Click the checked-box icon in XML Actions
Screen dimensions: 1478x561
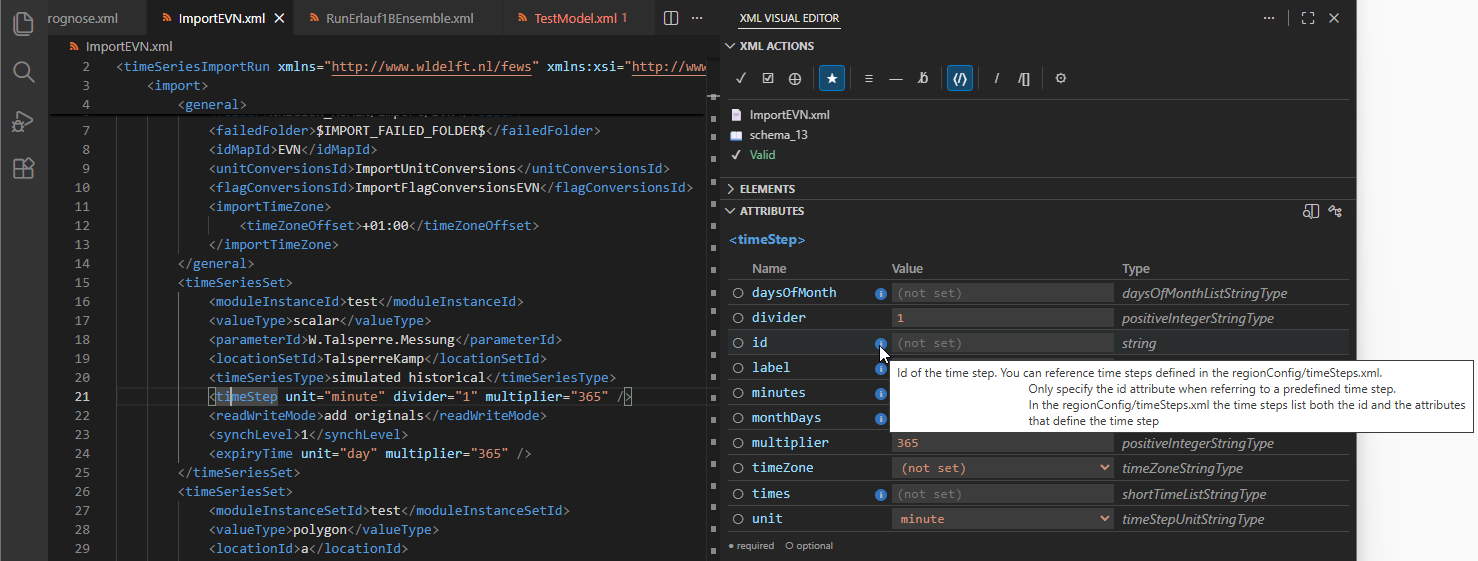pyautogui.click(x=768, y=78)
